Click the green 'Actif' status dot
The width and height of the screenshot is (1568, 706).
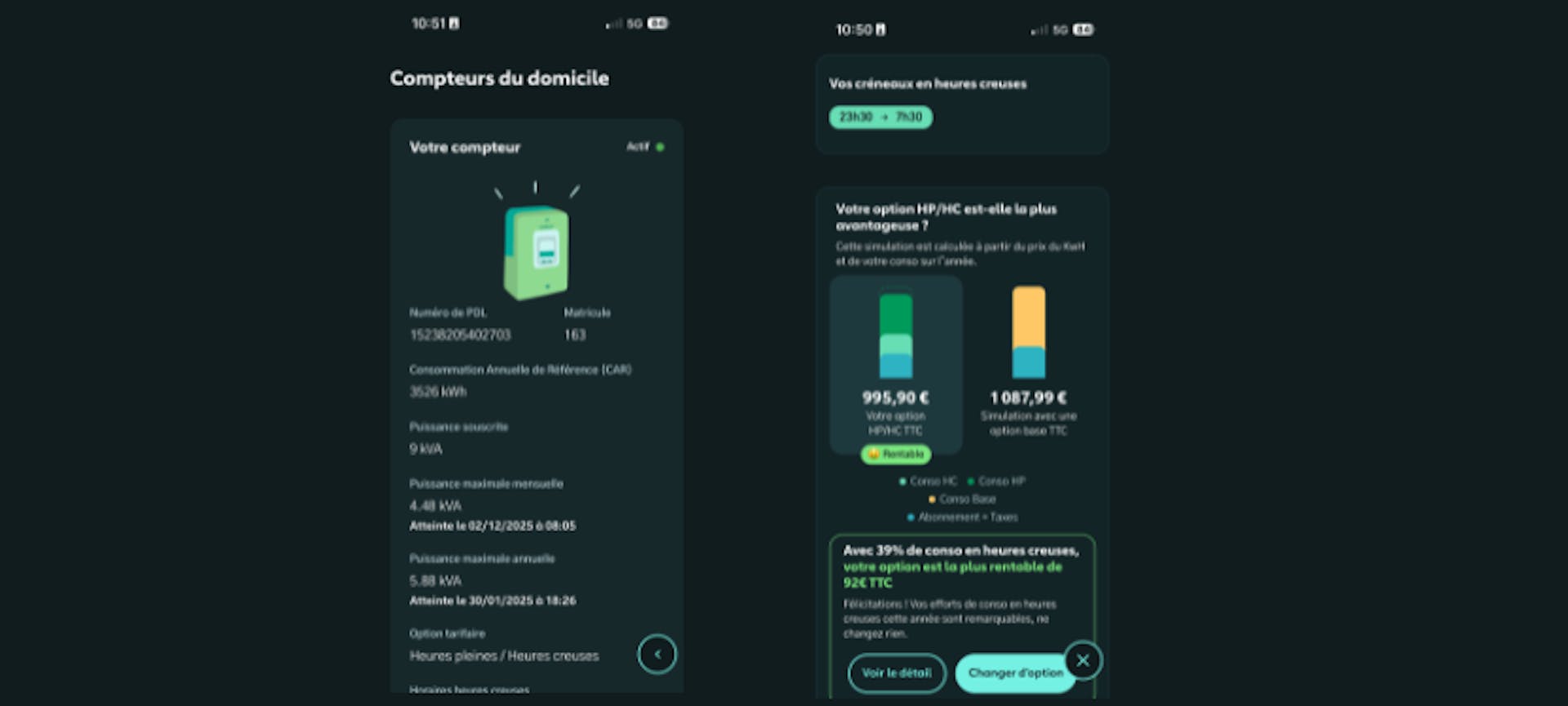coord(660,147)
